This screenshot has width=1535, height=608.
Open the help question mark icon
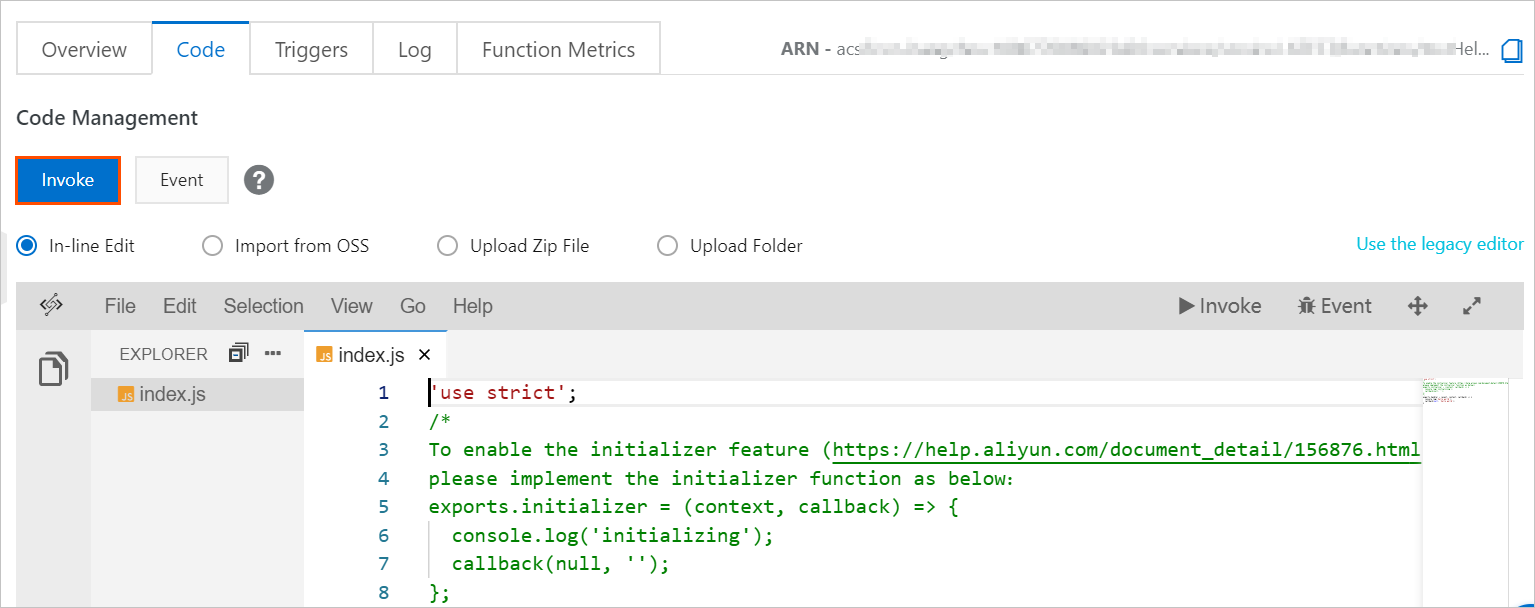tap(259, 180)
